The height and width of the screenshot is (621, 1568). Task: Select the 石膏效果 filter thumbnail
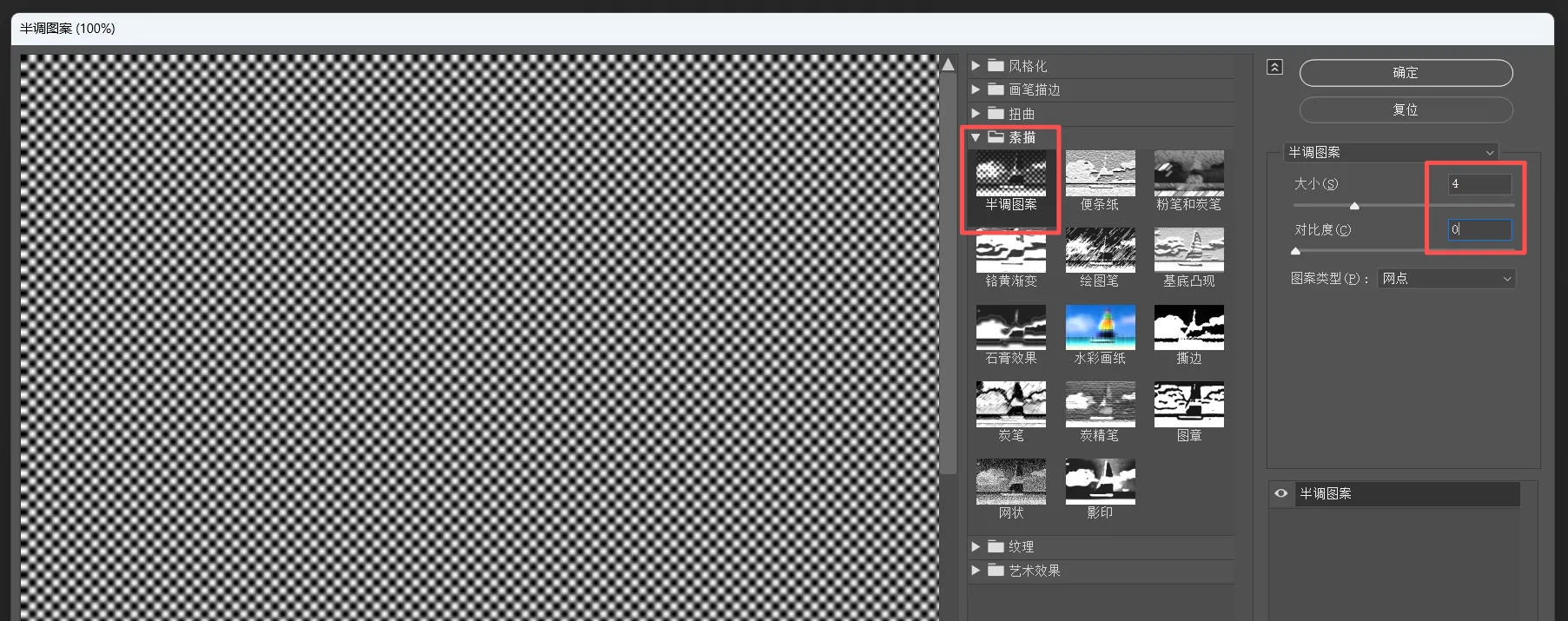click(x=1010, y=327)
